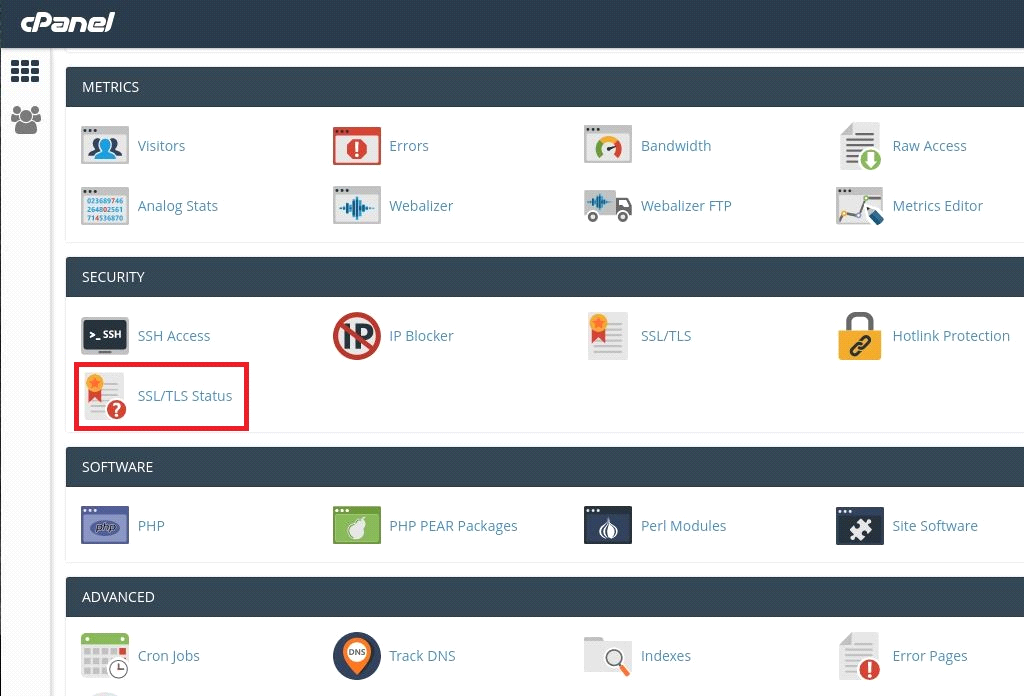Open the Errors link

point(409,146)
